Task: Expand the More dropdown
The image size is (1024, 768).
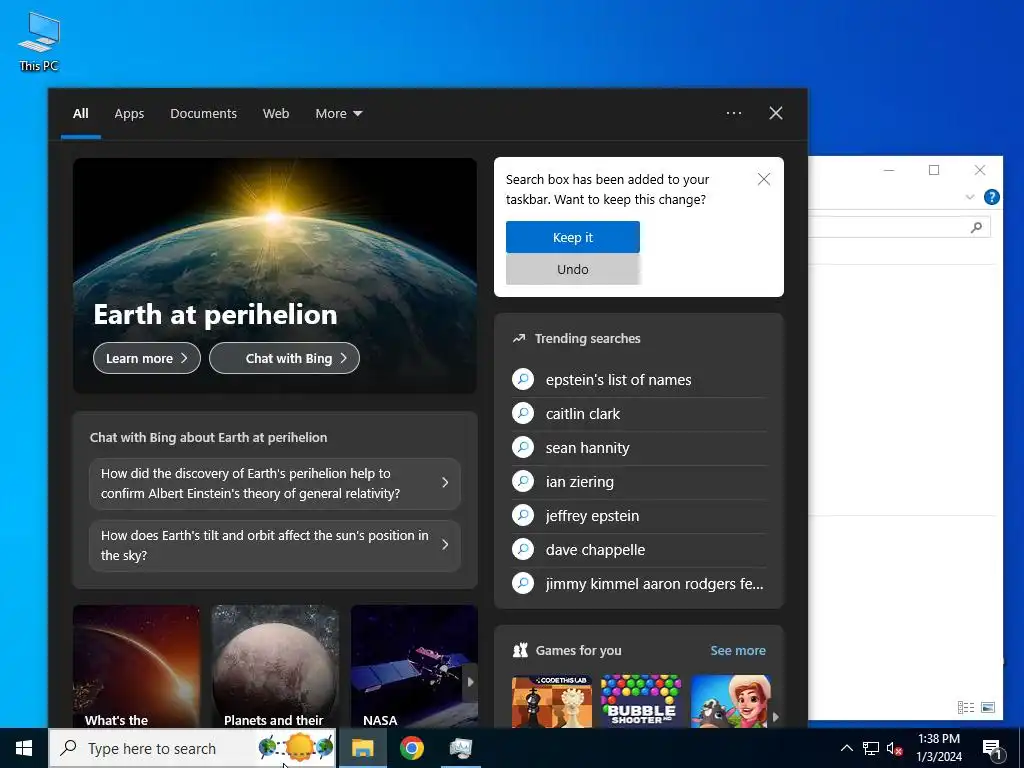Action: point(338,114)
